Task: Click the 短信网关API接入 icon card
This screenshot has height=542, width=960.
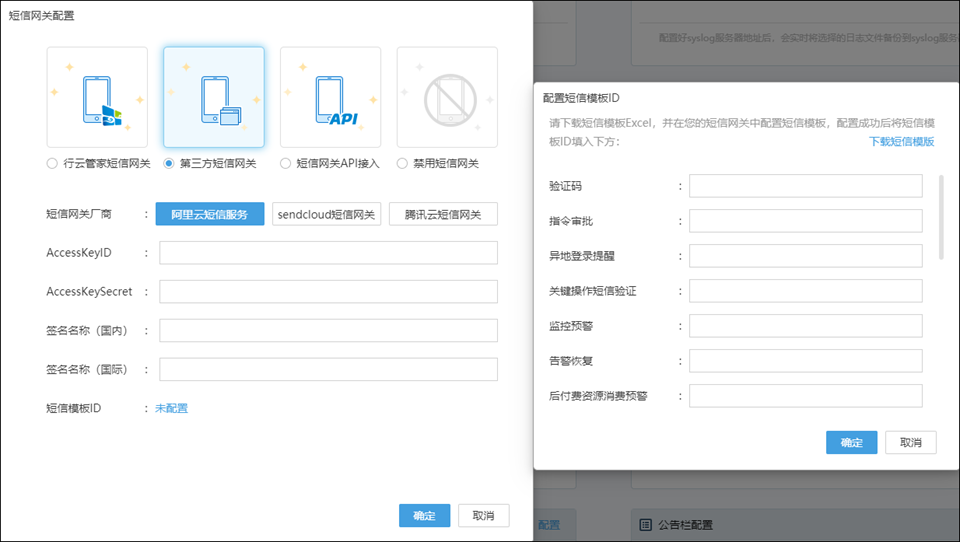Action: point(330,98)
